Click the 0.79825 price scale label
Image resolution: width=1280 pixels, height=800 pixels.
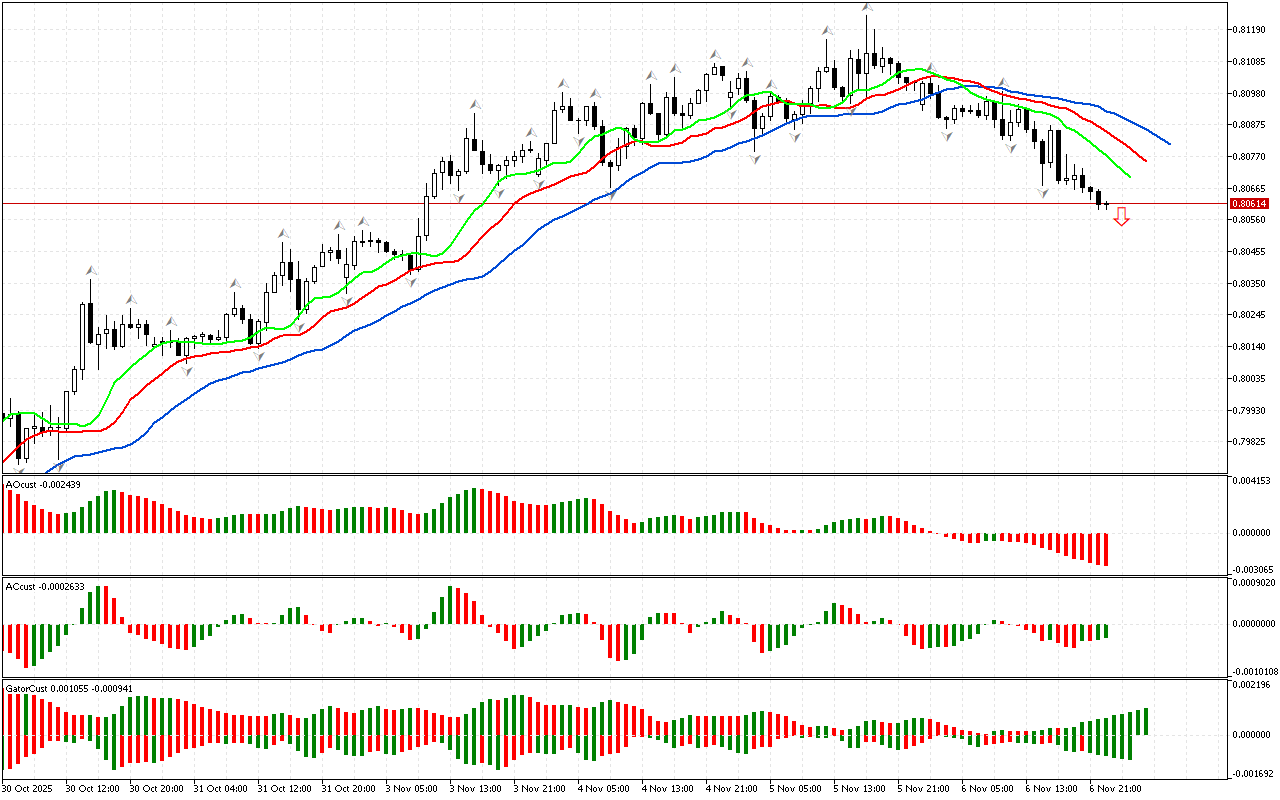tap(1249, 442)
